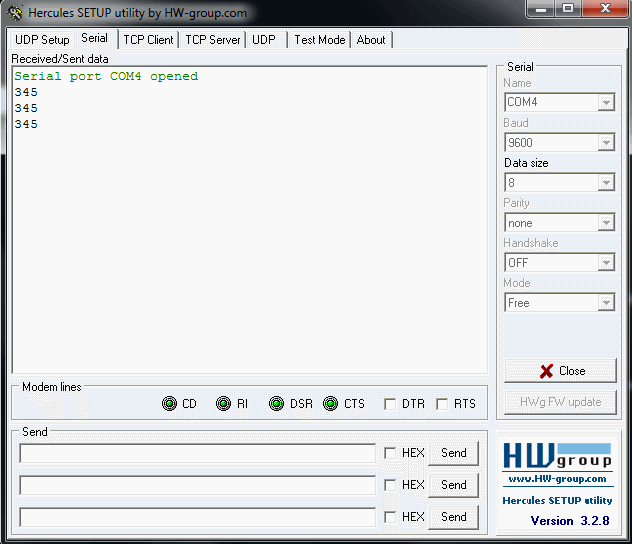Click the DSR modem line indicator
Screen dimensions: 632x544
pos(276,403)
